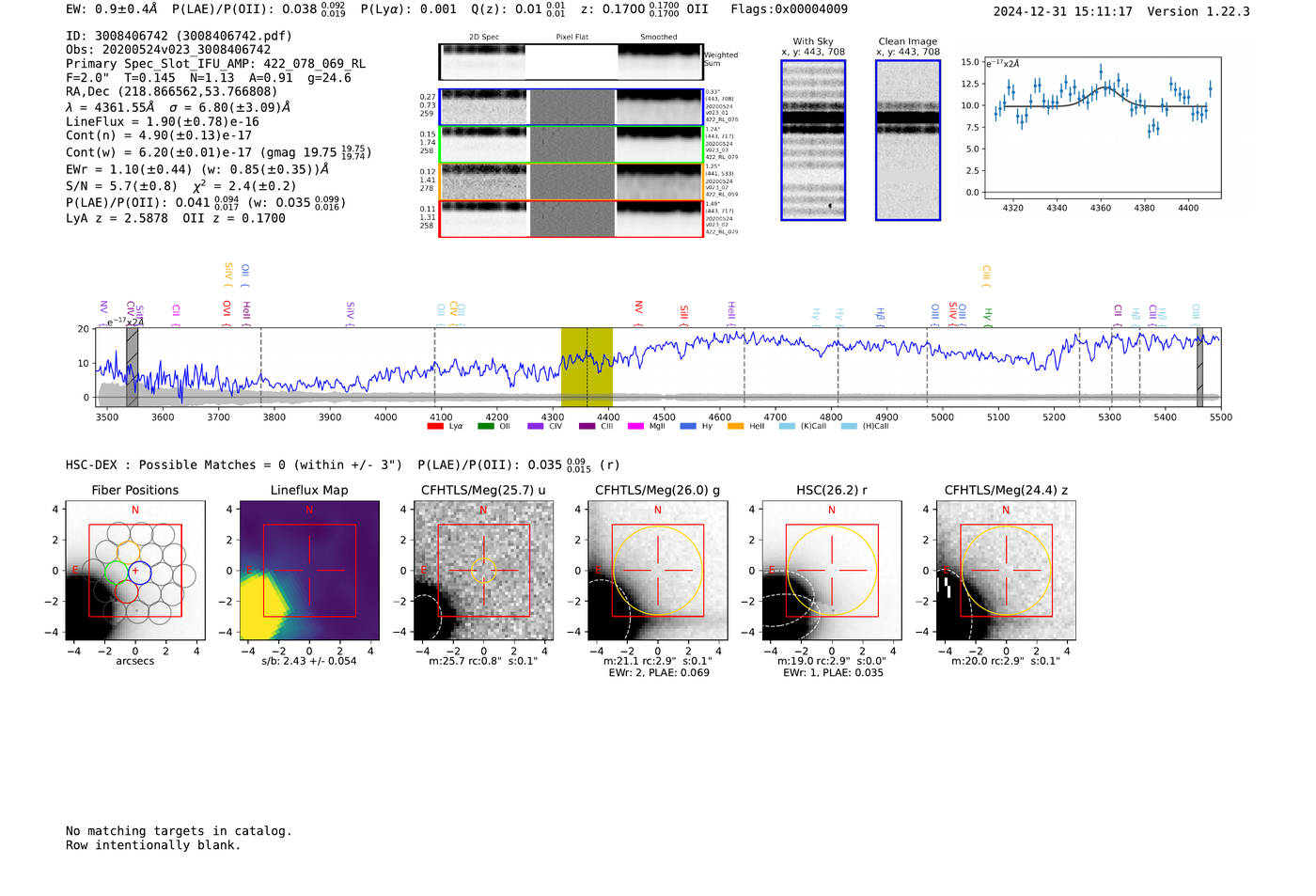Click the 'Row intentionally blank.' text
The height and width of the screenshot is (896, 1316).
[153, 844]
